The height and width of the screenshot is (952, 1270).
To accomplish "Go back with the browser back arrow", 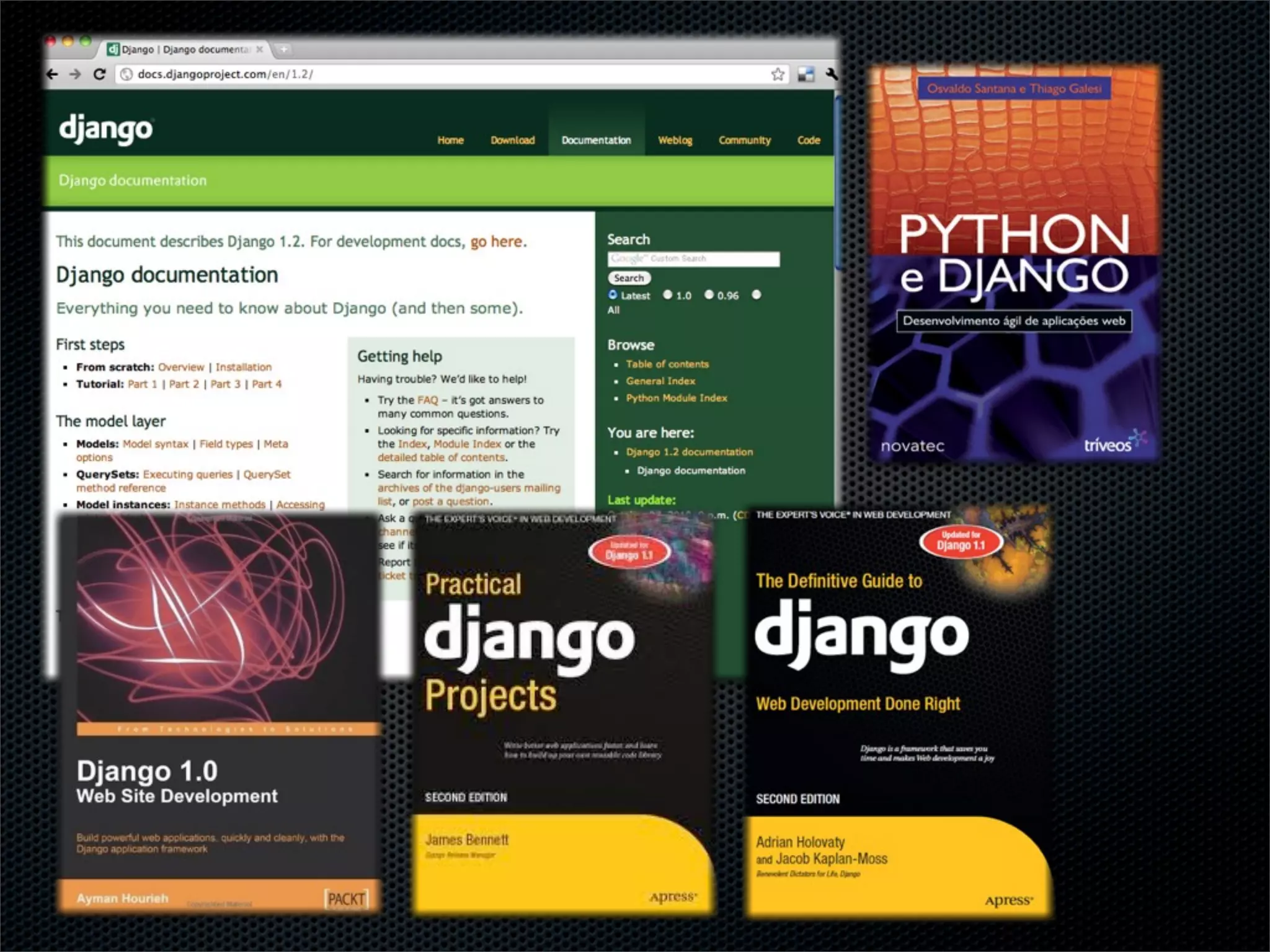I will pos(53,74).
